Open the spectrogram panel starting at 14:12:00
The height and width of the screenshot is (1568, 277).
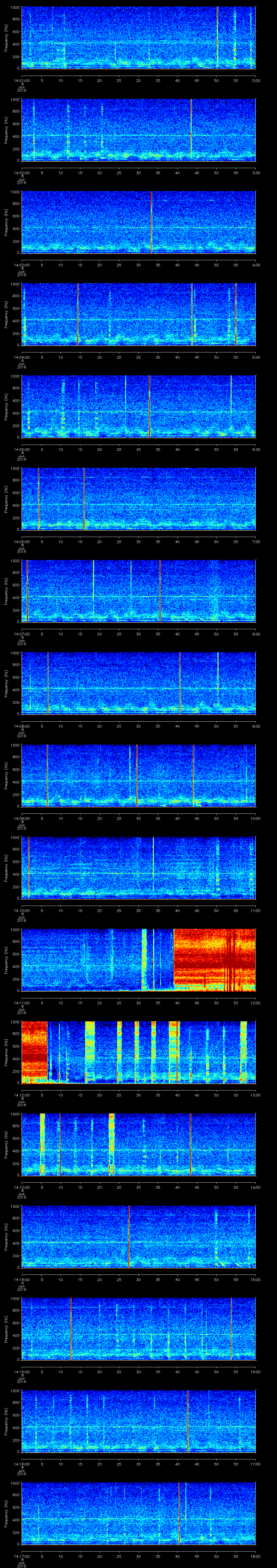coord(138,1052)
